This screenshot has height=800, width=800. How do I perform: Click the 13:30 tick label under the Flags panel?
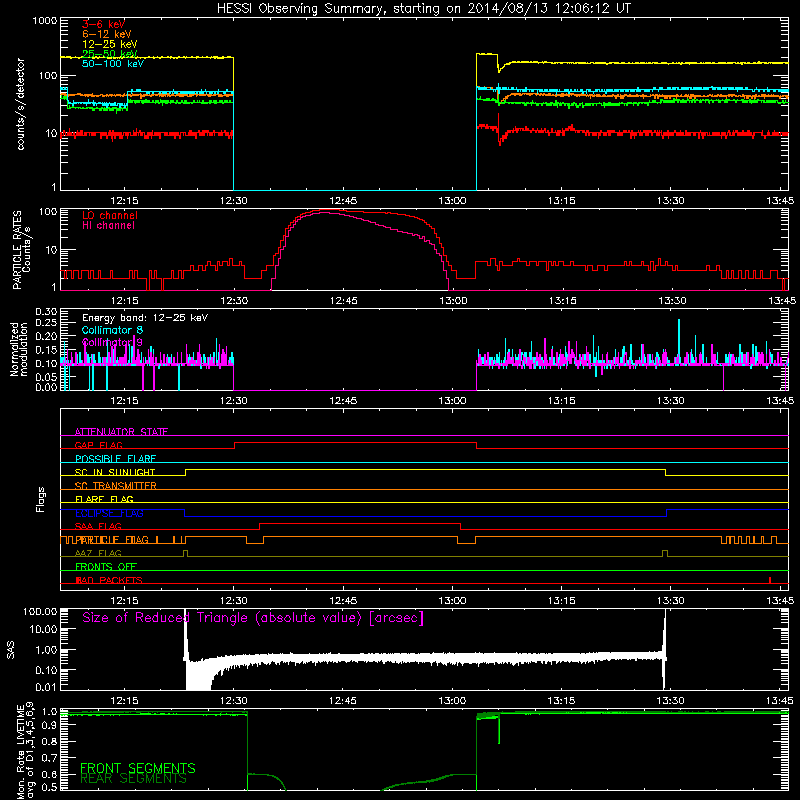671,601
